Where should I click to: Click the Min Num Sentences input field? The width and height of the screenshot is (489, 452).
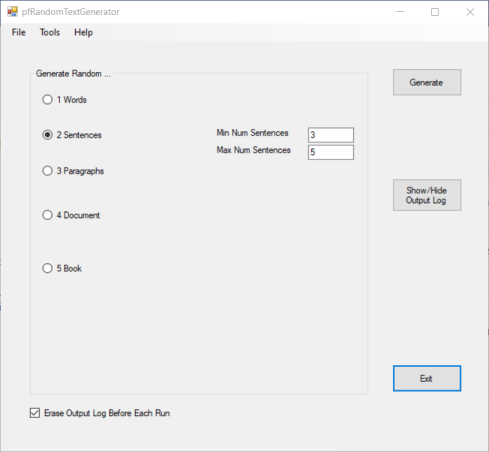331,135
